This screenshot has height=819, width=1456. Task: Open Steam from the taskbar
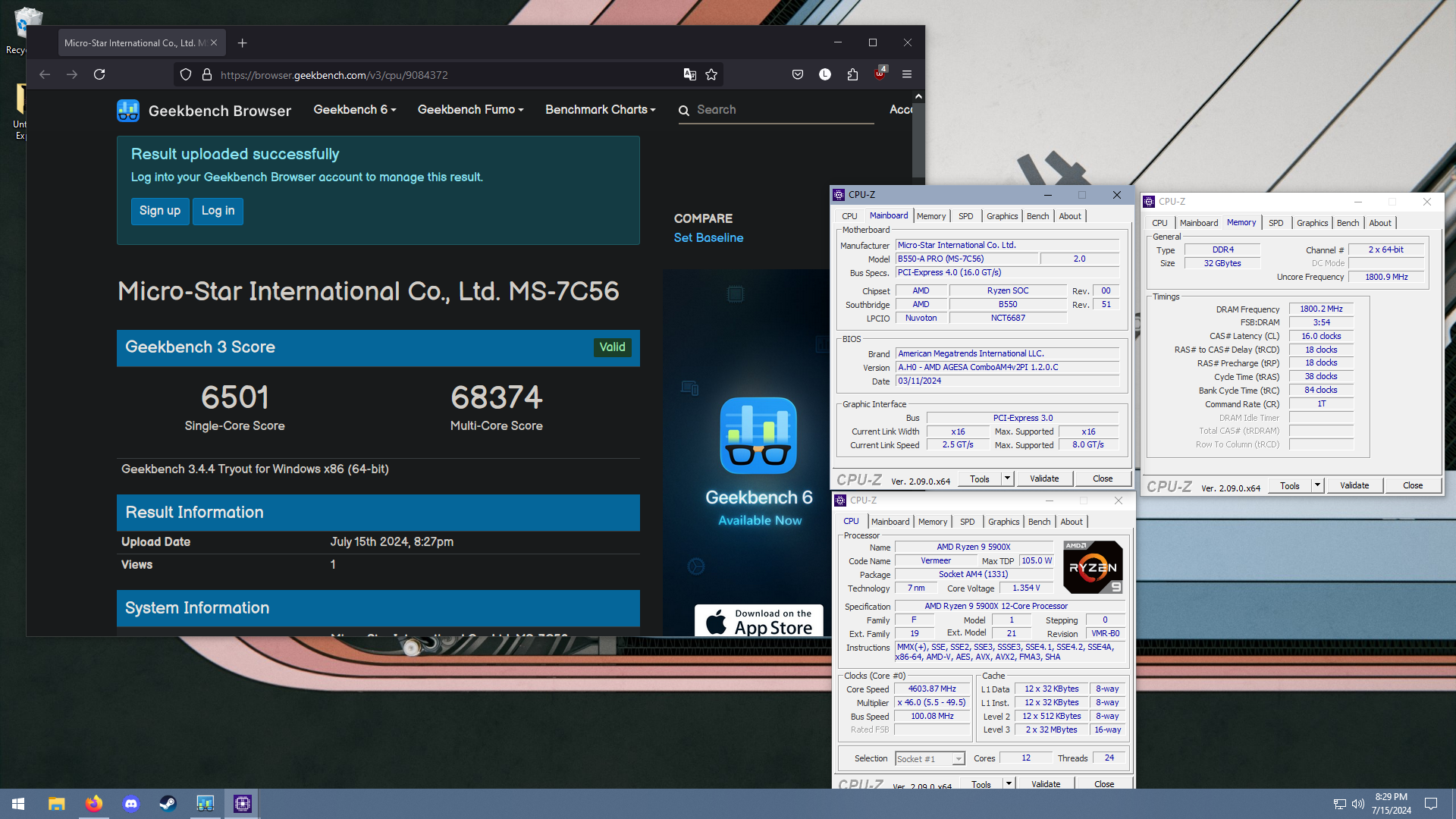pyautogui.click(x=168, y=804)
